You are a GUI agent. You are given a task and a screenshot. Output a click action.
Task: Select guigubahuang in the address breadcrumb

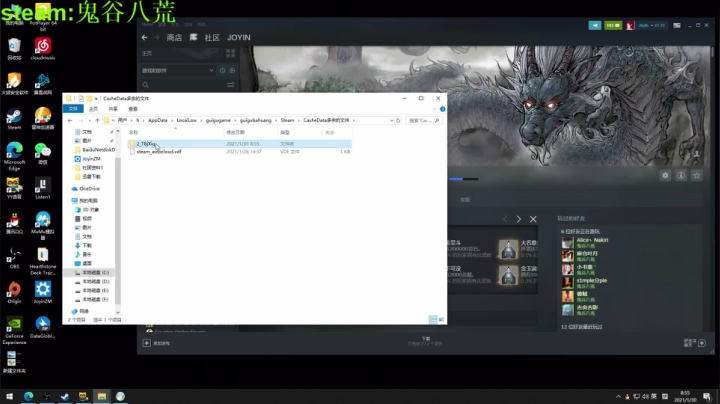point(255,120)
